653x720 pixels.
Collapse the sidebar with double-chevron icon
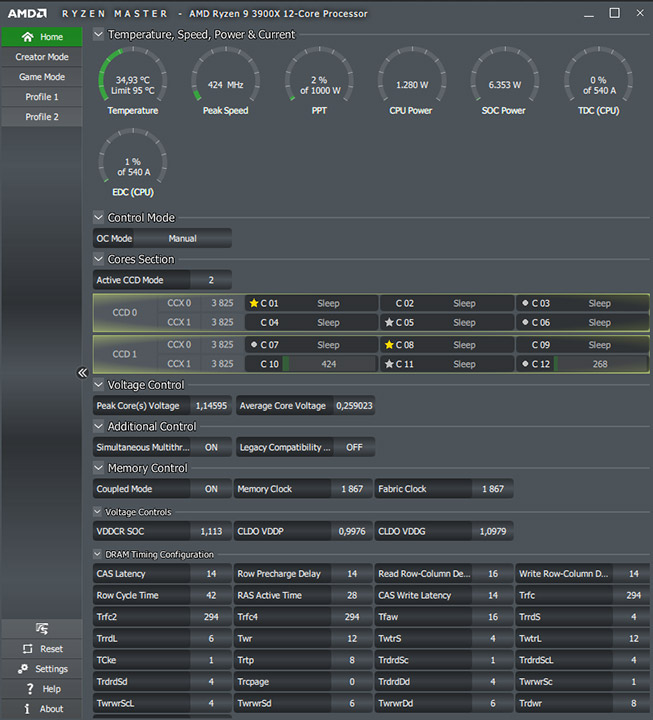(82, 372)
